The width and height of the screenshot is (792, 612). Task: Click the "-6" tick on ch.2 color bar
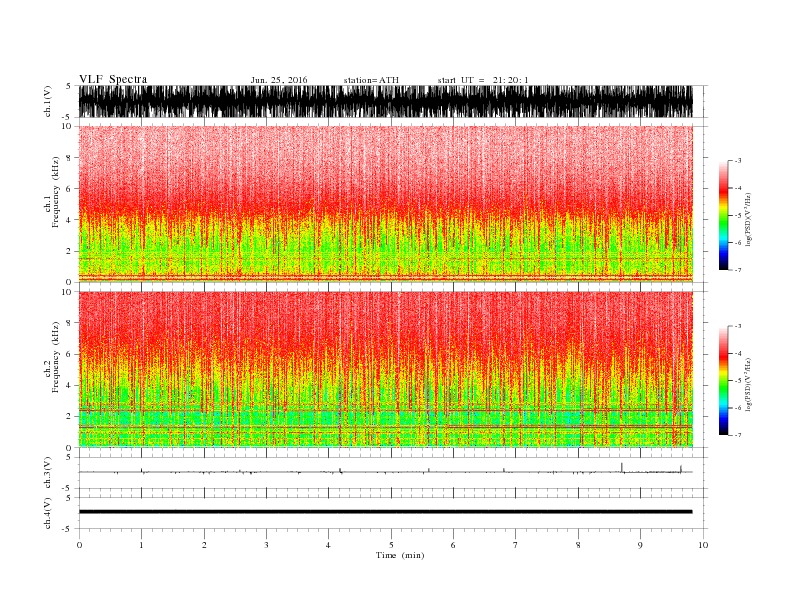point(737,407)
